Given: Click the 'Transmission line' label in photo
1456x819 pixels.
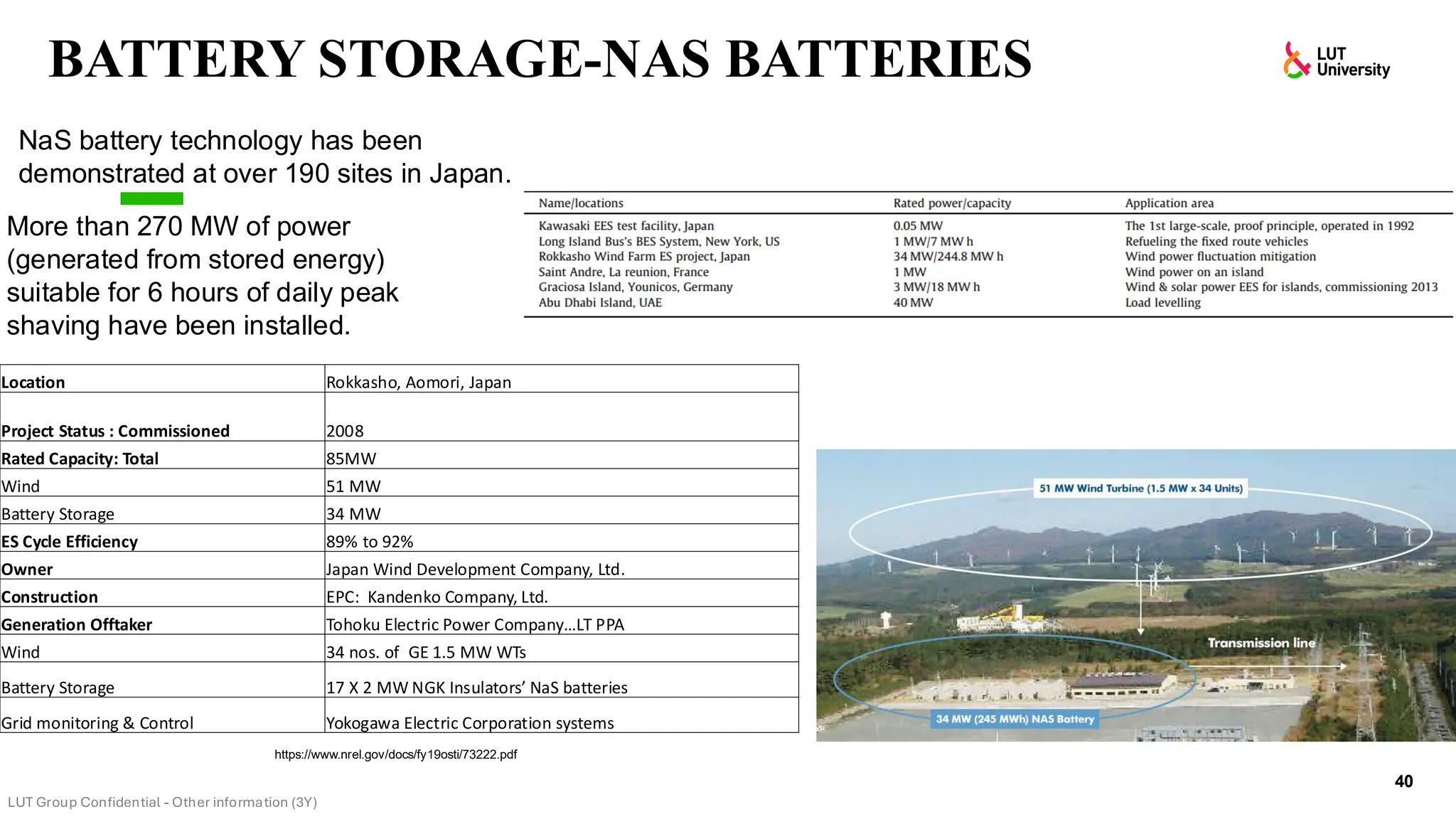Looking at the screenshot, I should pos(1261,643).
